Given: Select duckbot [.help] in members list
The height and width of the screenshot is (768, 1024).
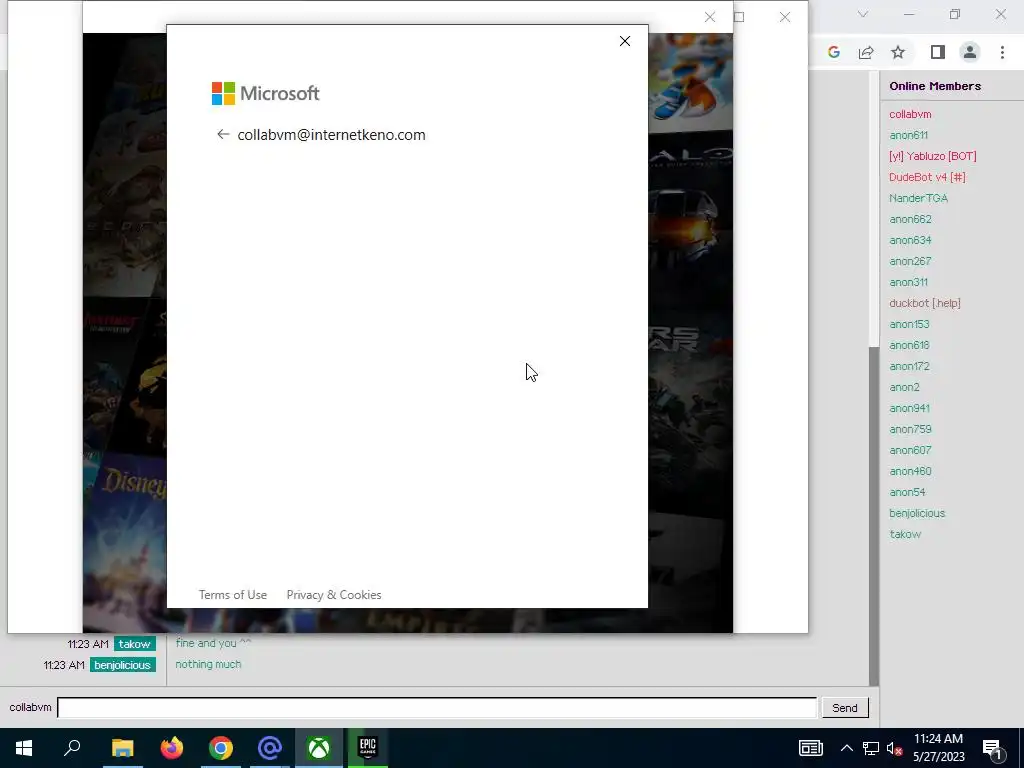Looking at the screenshot, I should 925,303.
